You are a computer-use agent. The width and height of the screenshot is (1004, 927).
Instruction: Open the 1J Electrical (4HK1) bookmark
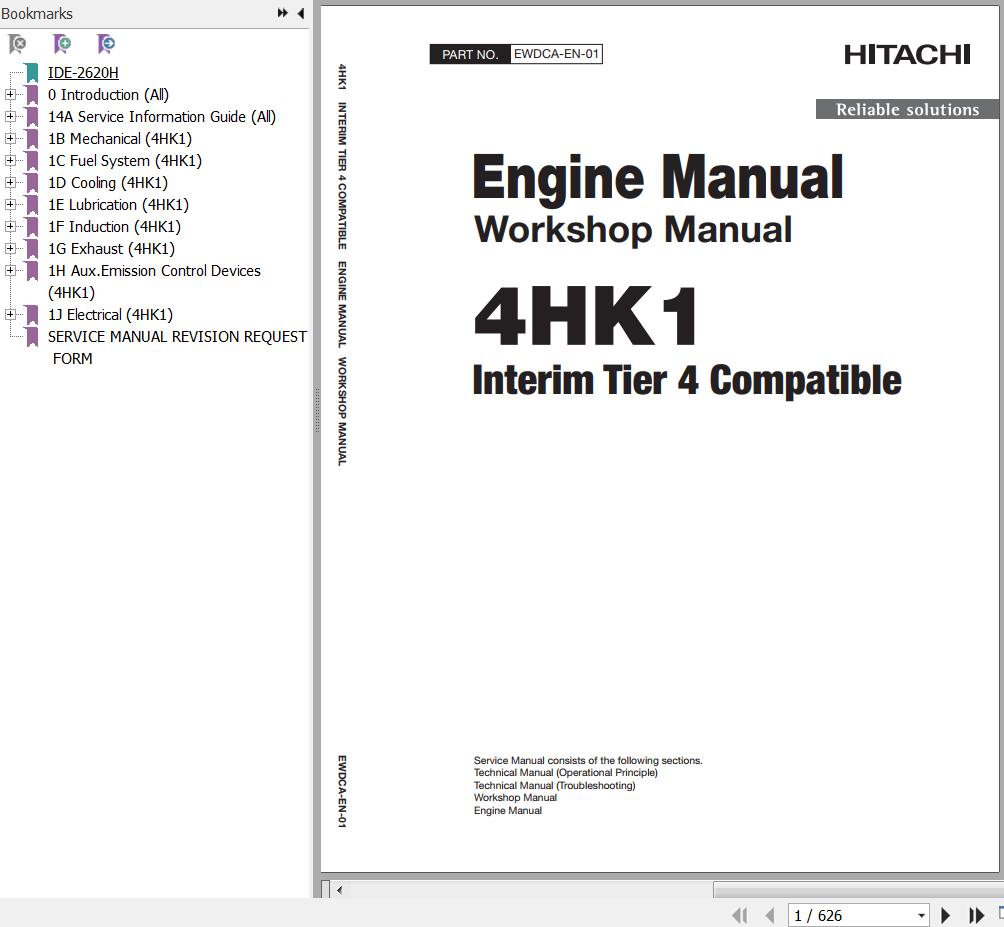110,314
